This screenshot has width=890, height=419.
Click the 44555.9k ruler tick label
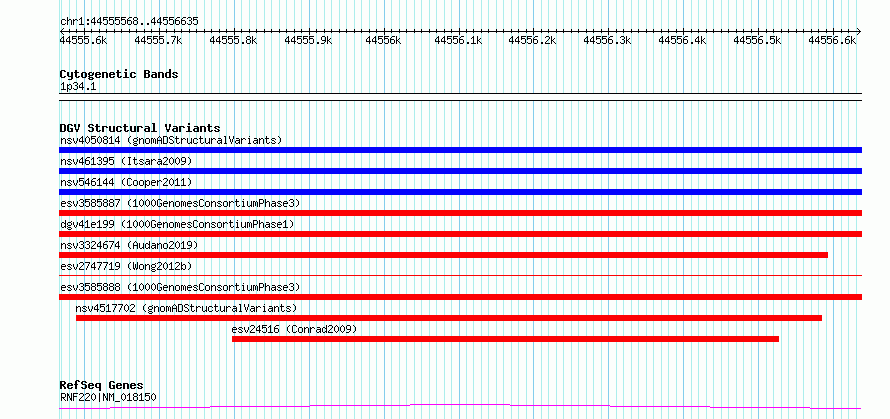(308, 40)
